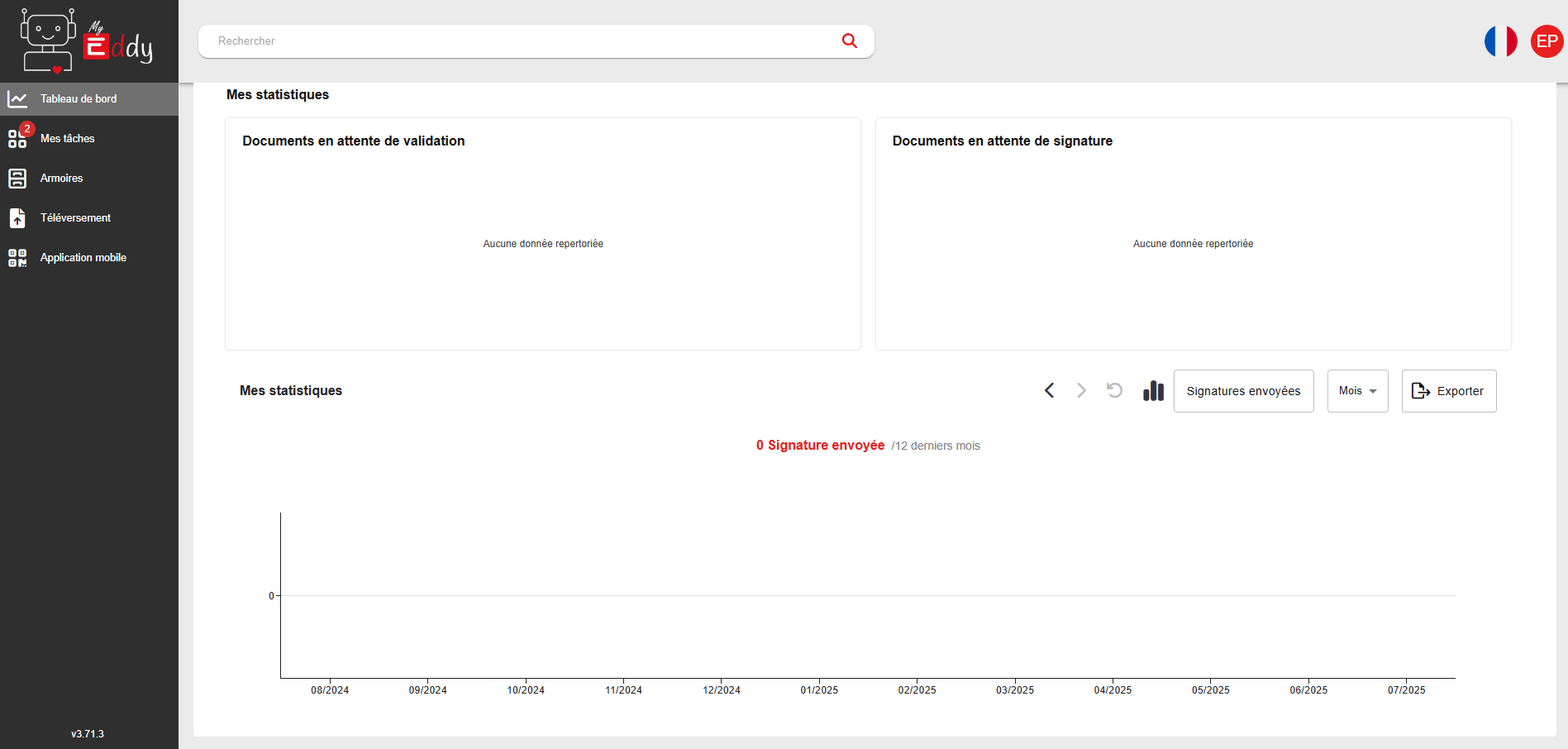Click the My Eddy robot logo
Viewport: 1568px width, 749px height.
(87, 41)
